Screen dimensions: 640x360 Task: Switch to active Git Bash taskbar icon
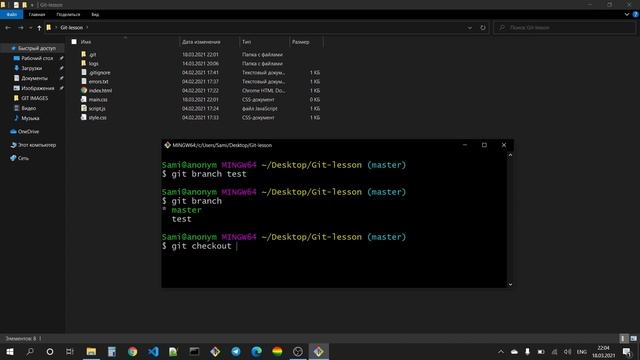coord(319,351)
